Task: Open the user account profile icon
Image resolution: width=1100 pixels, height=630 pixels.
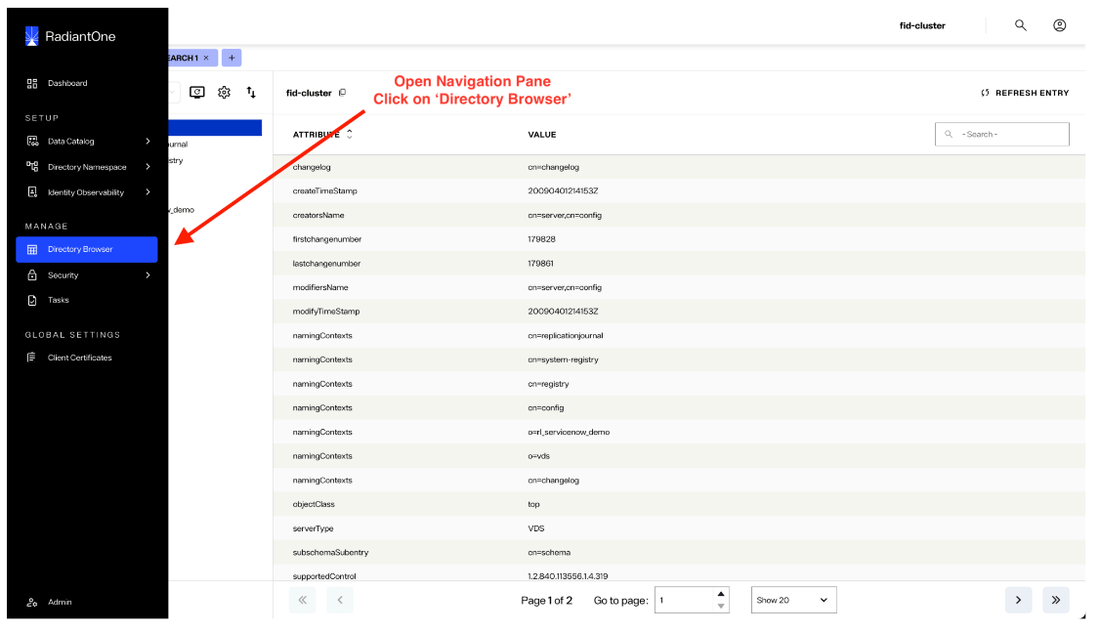Action: 1059,25
